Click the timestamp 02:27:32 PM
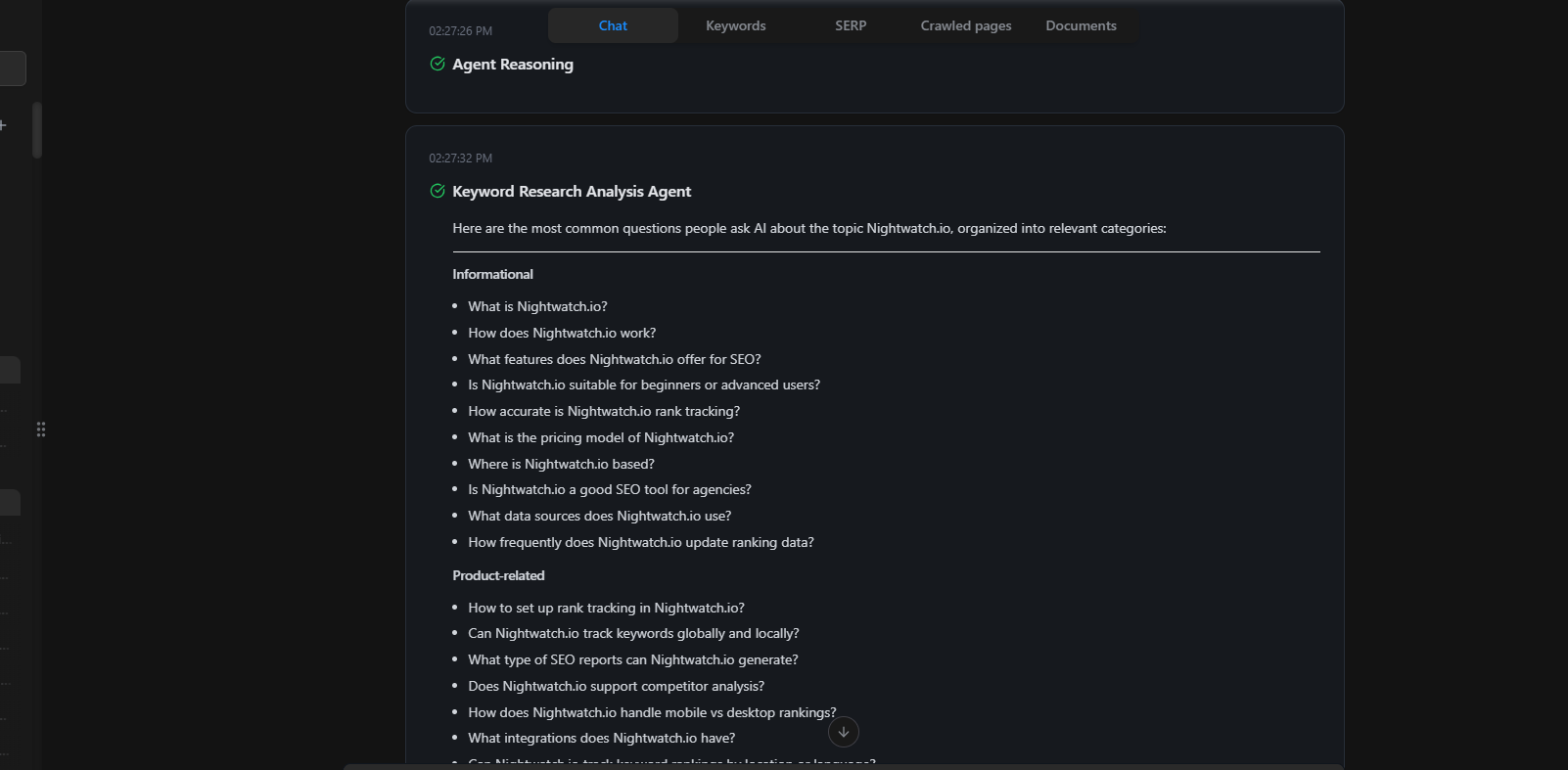This screenshot has width=1568, height=770. 460,158
